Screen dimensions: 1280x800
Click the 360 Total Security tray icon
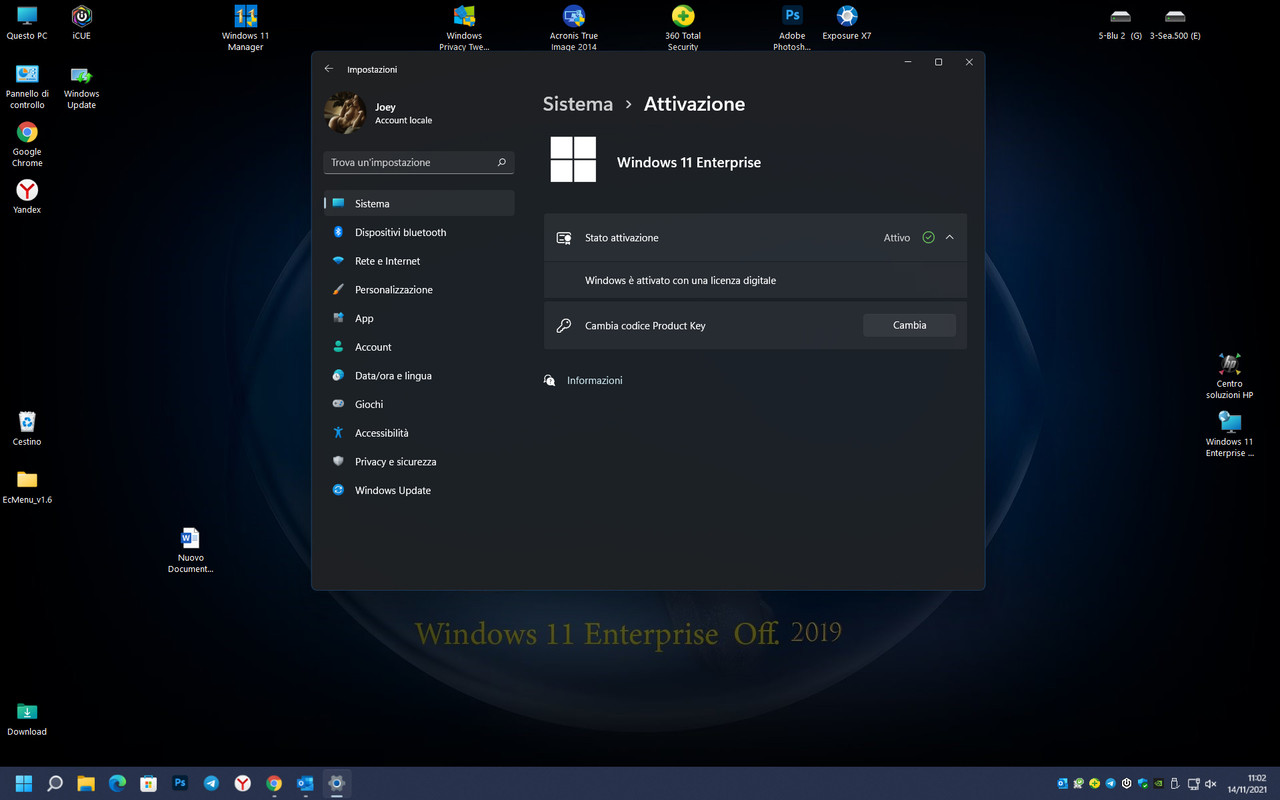(1094, 784)
